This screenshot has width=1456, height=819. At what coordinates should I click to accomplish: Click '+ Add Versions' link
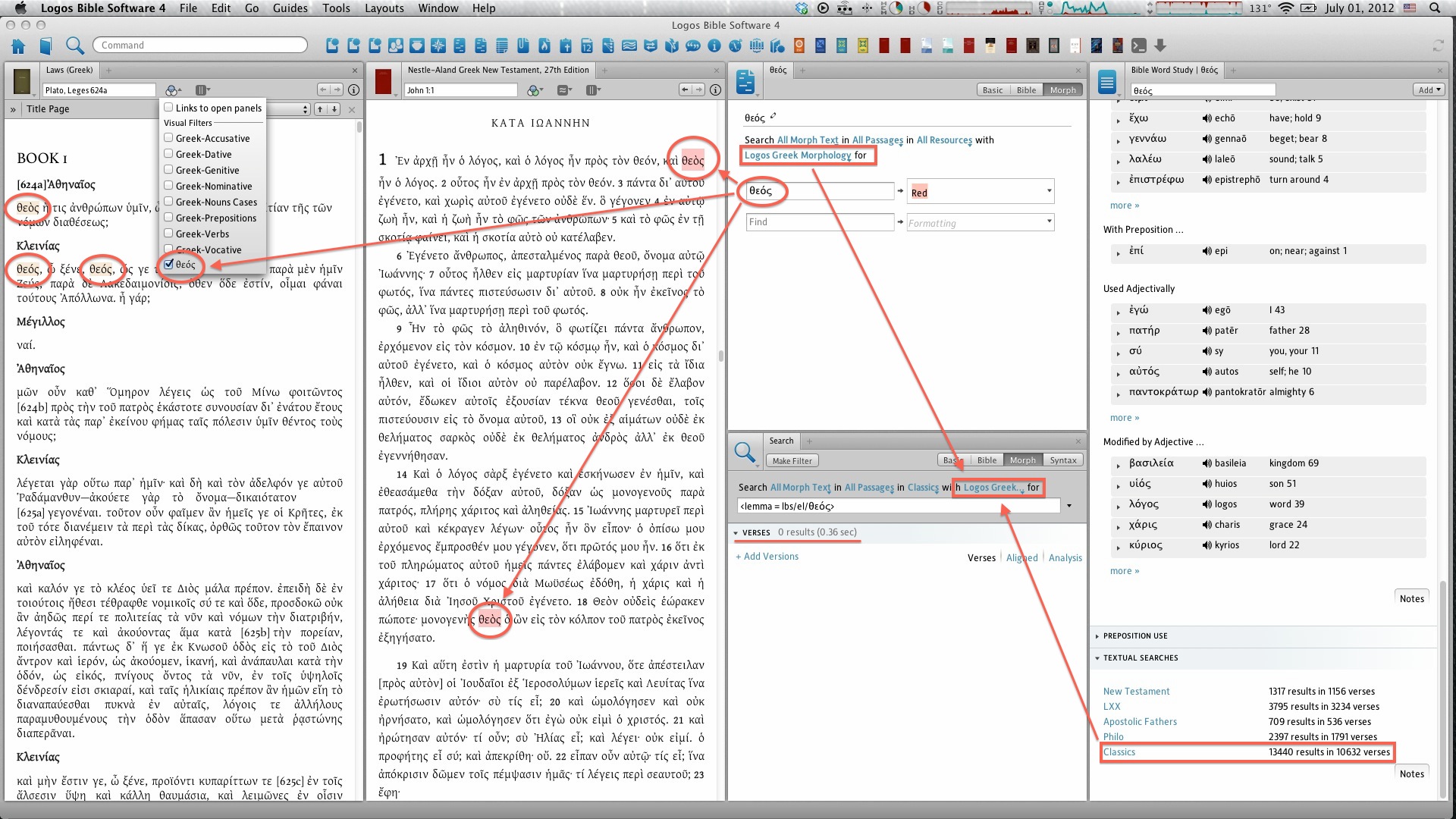767,557
